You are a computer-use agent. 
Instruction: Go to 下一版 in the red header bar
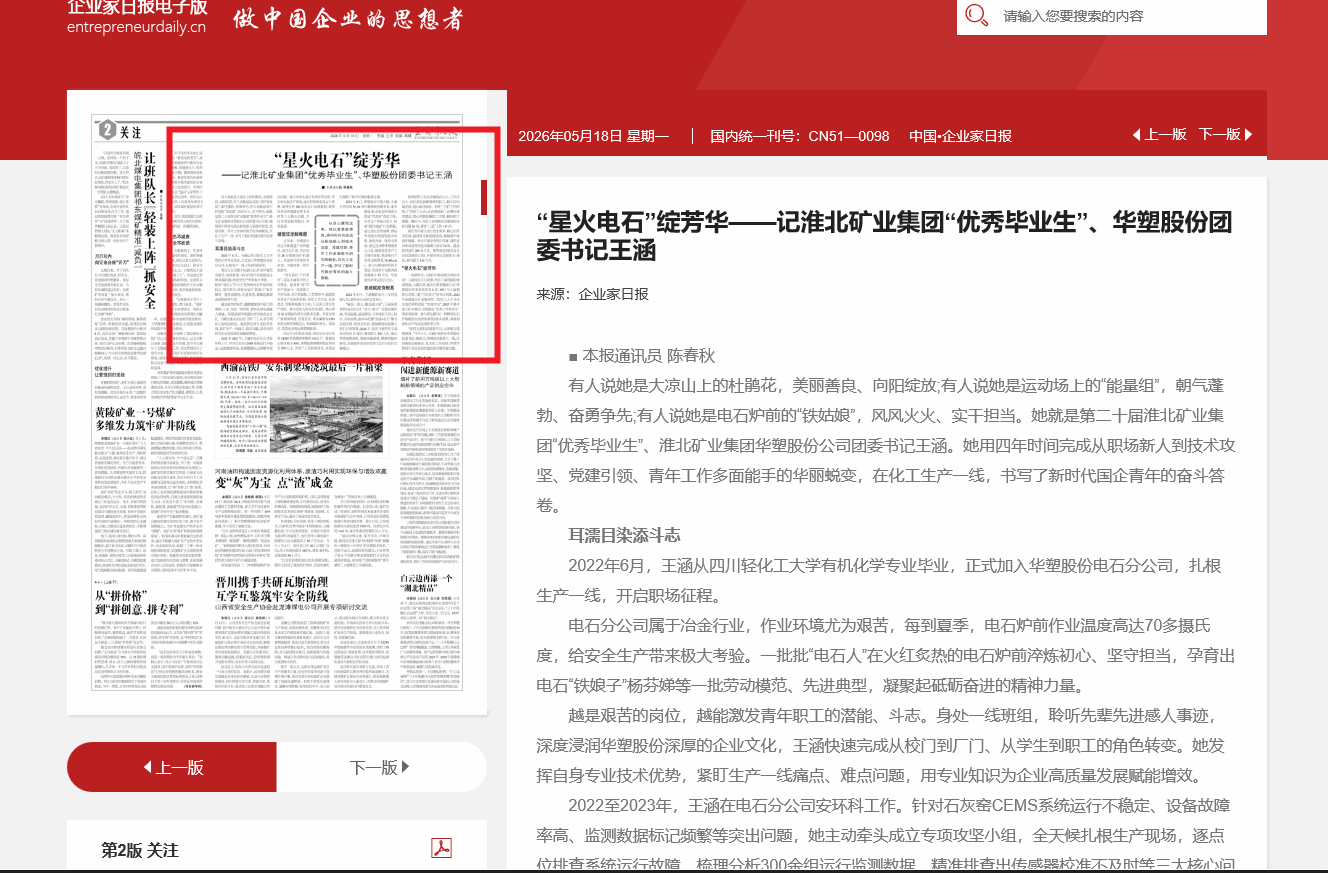[1226, 135]
